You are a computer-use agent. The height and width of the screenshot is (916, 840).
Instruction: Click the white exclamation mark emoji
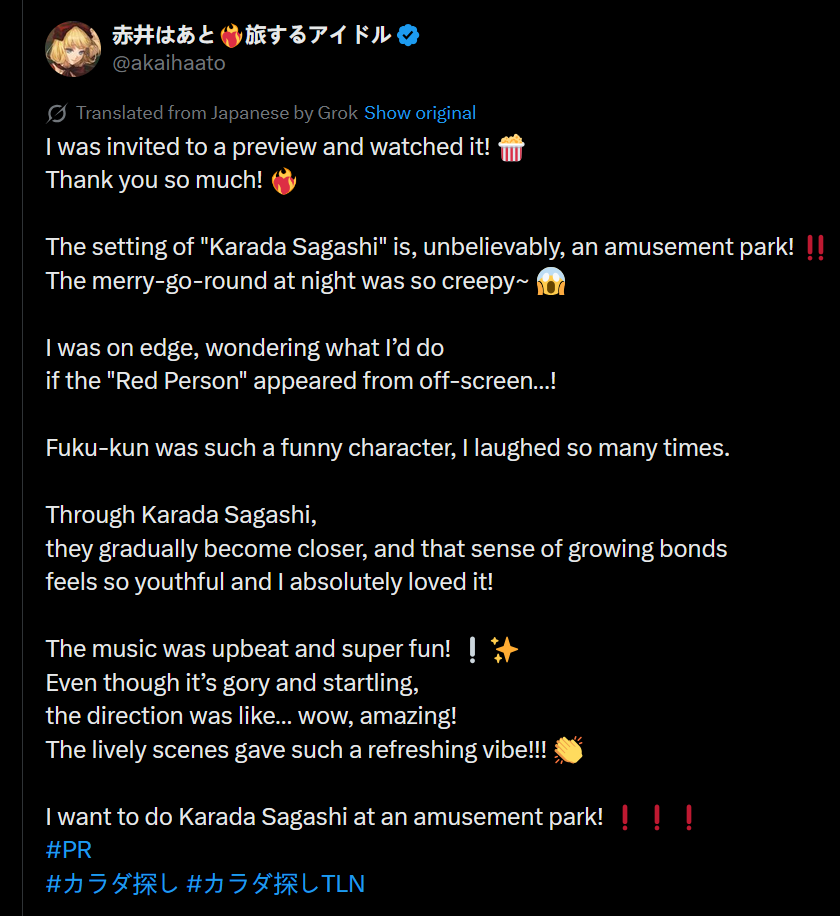(x=473, y=650)
